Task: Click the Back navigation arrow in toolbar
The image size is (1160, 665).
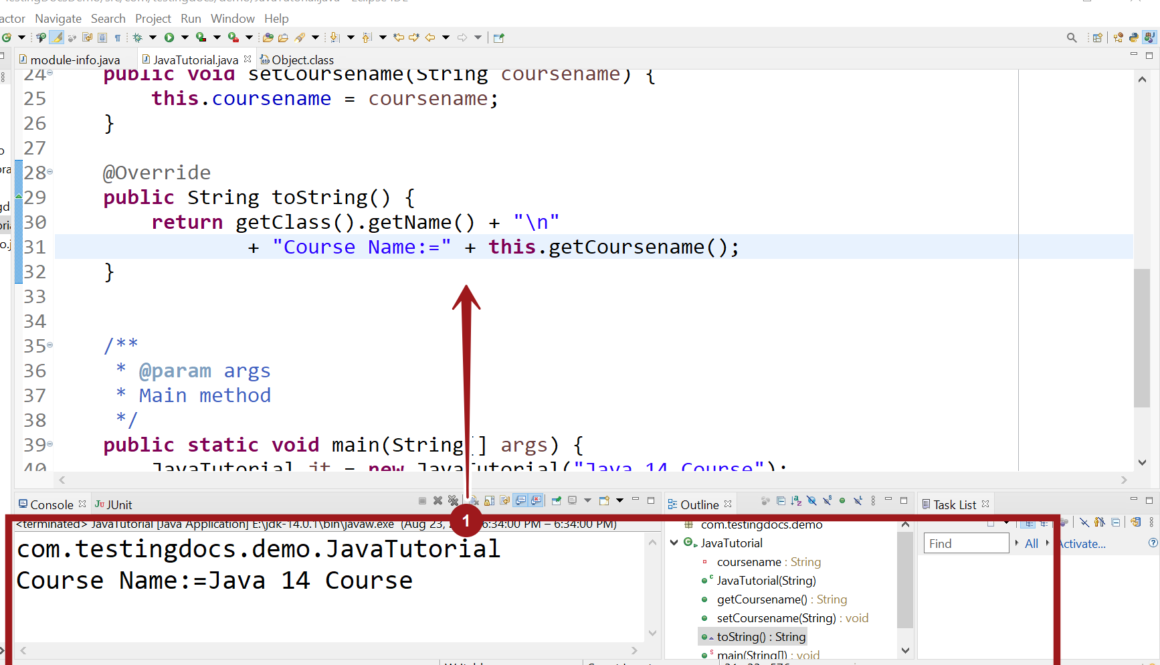Action: click(x=430, y=38)
